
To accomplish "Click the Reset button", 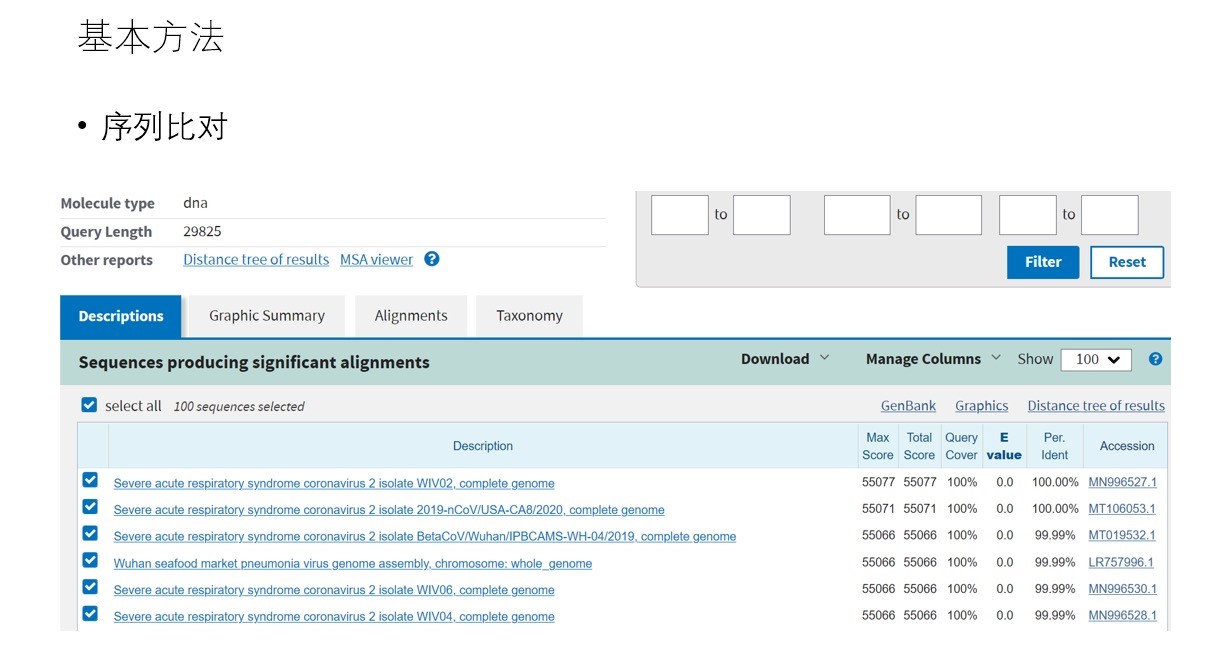I will coord(1127,262).
